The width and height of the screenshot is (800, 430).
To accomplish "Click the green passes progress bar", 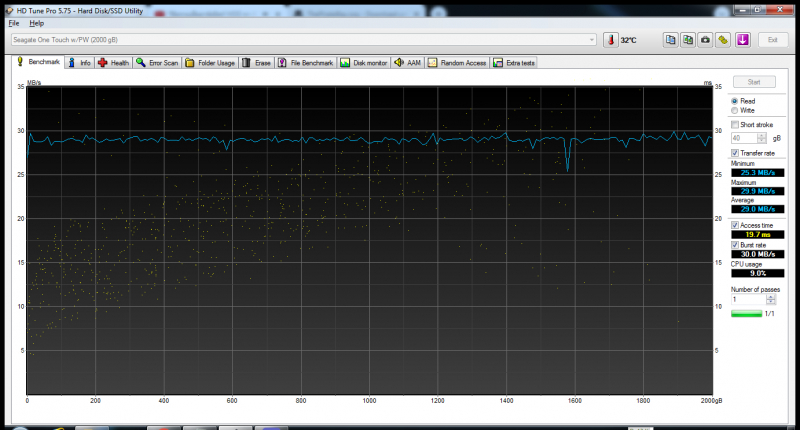I will coord(746,314).
